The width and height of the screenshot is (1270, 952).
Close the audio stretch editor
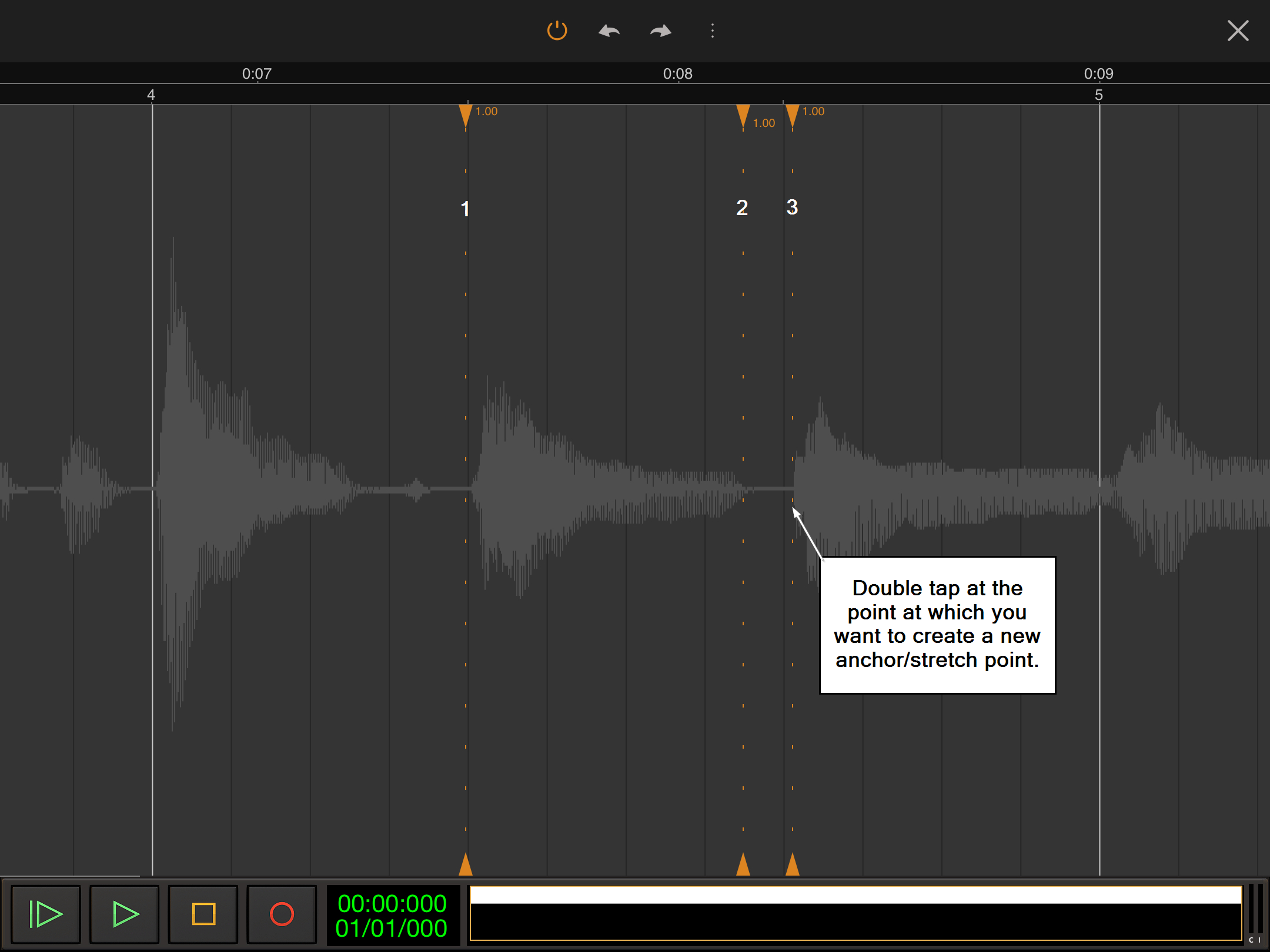(x=1238, y=31)
